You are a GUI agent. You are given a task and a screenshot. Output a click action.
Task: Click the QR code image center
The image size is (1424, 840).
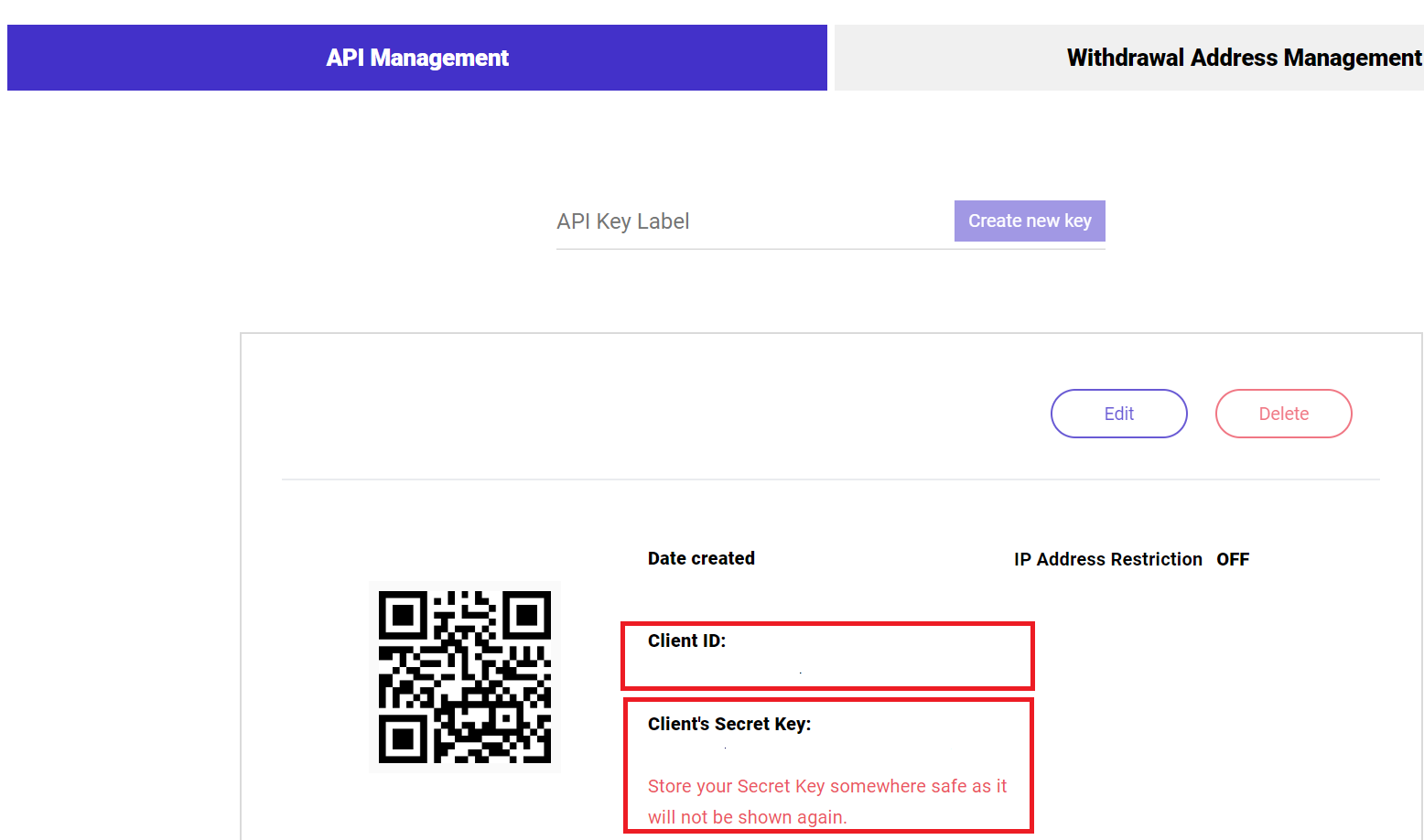click(465, 677)
